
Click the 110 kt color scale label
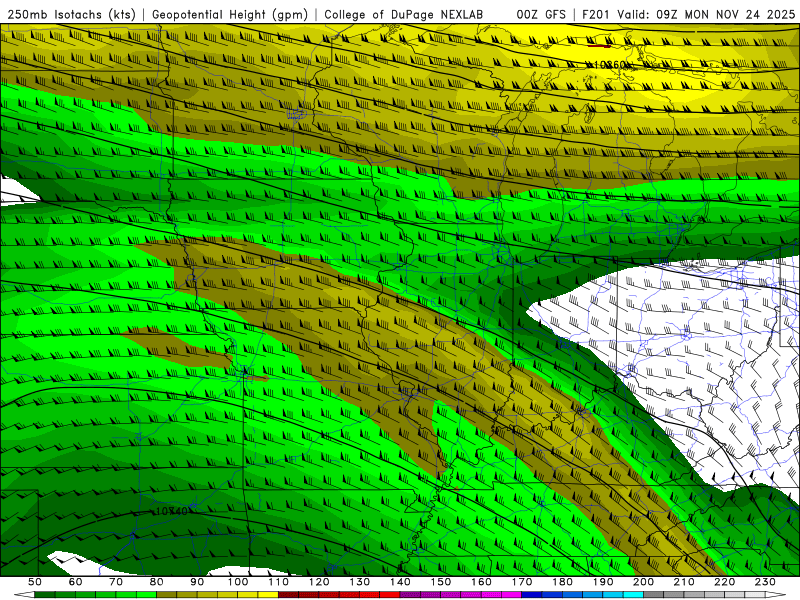tap(278, 582)
